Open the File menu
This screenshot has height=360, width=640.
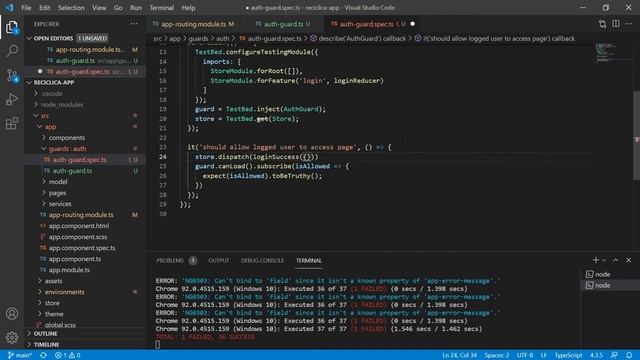[26, 8]
